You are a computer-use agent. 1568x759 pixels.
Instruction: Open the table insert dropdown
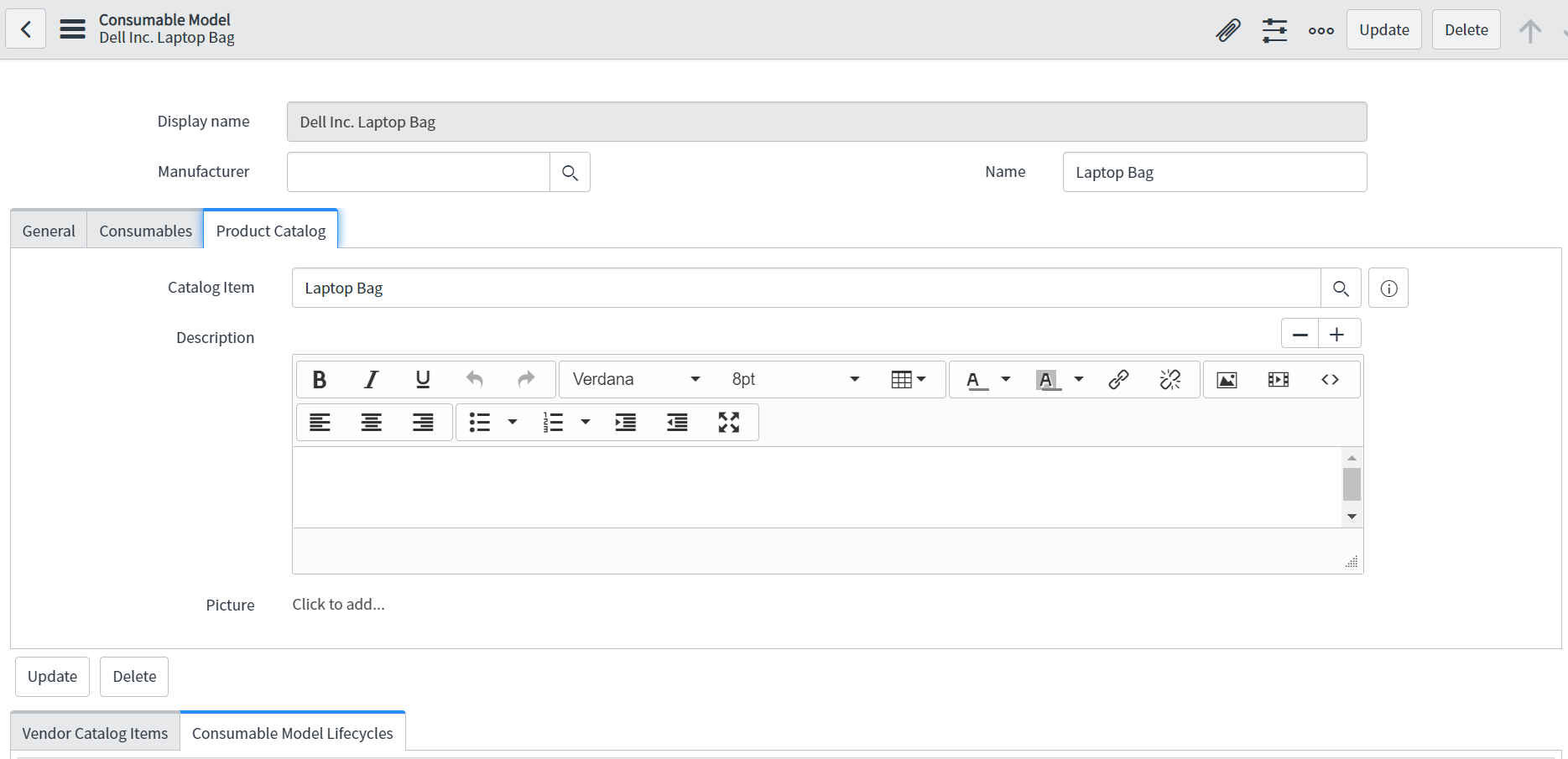coord(908,379)
